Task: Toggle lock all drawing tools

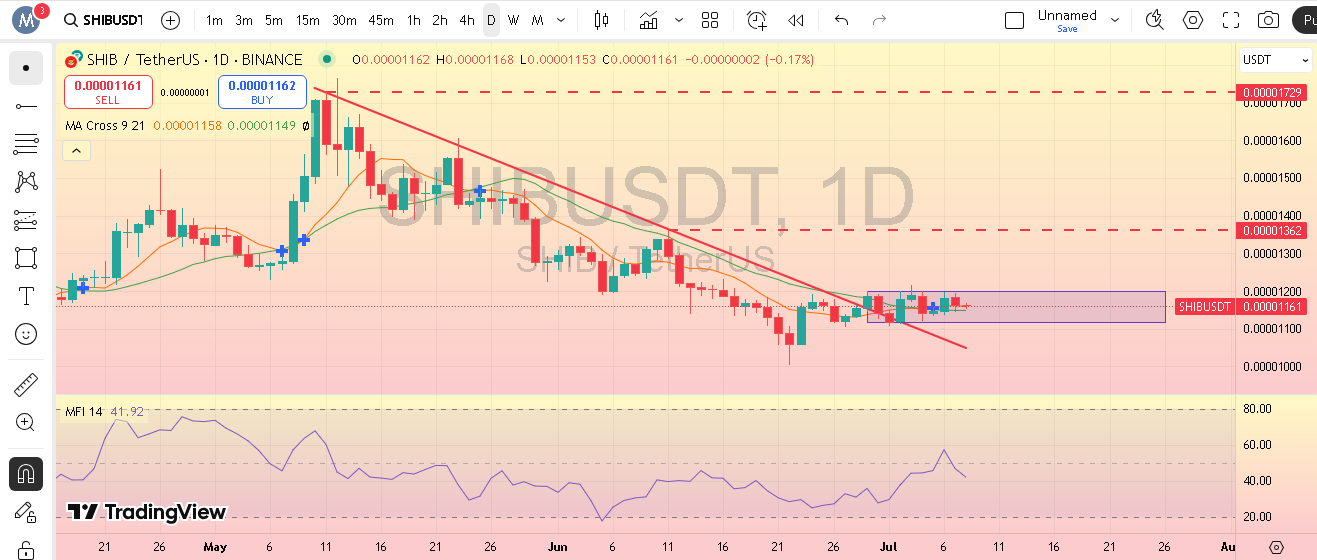Action: click(26, 548)
